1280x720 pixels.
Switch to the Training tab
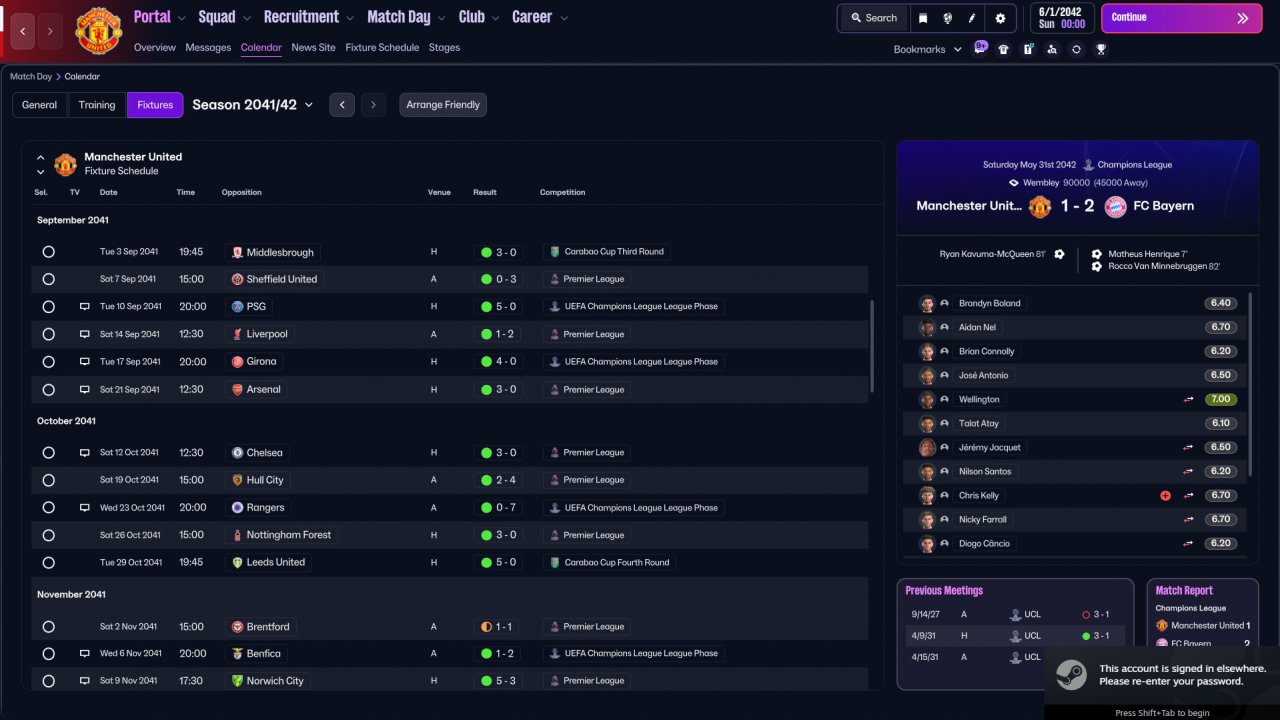[x=97, y=105]
